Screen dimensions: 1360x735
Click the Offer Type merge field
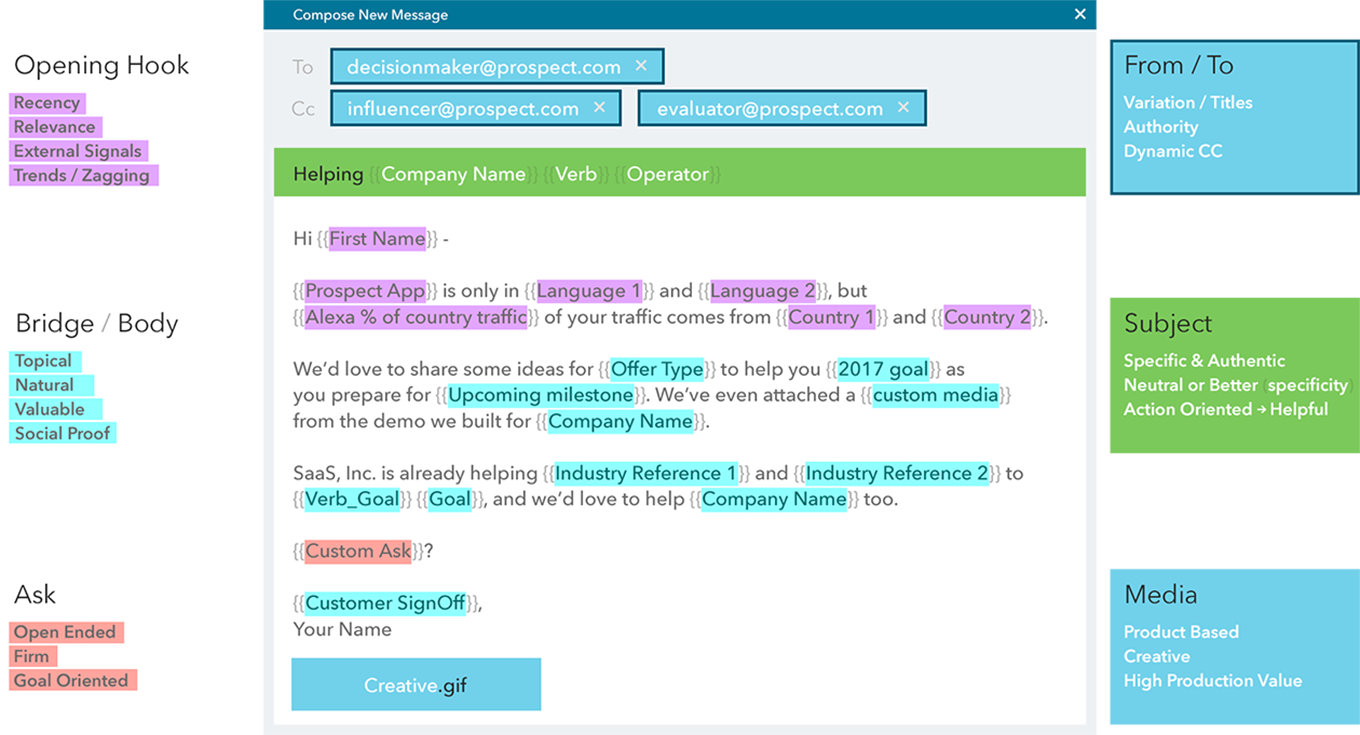[657, 369]
